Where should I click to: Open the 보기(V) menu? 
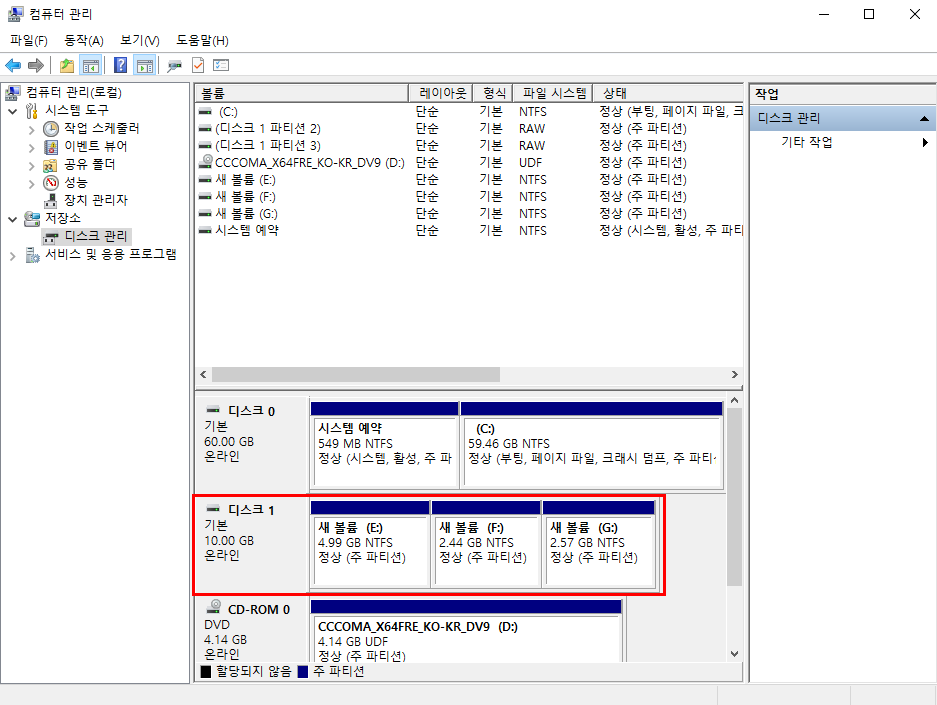tap(139, 40)
